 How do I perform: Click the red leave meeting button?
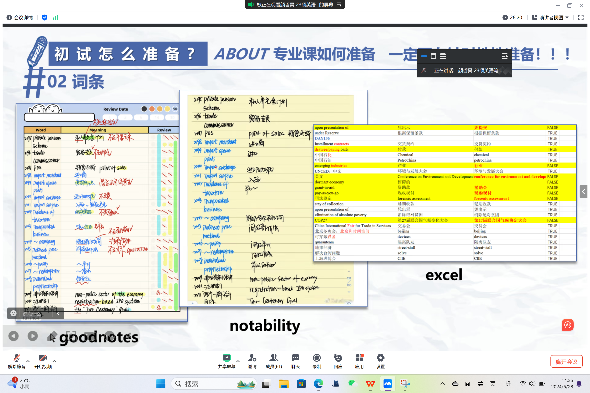pyautogui.click(x=566, y=361)
